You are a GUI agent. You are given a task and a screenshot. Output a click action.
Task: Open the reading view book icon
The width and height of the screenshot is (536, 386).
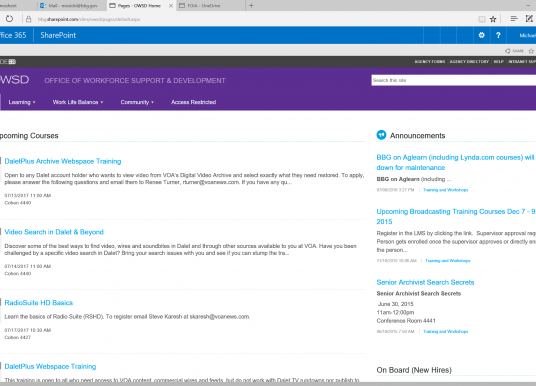tap(482, 19)
